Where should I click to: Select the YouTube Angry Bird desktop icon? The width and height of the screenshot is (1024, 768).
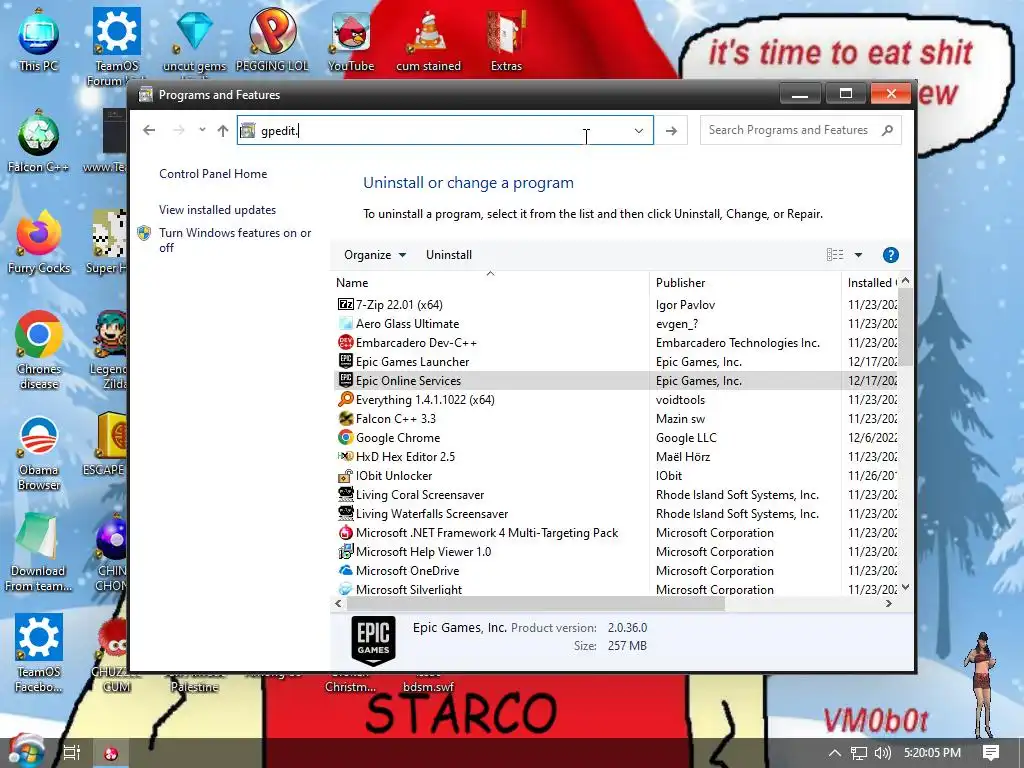351,40
